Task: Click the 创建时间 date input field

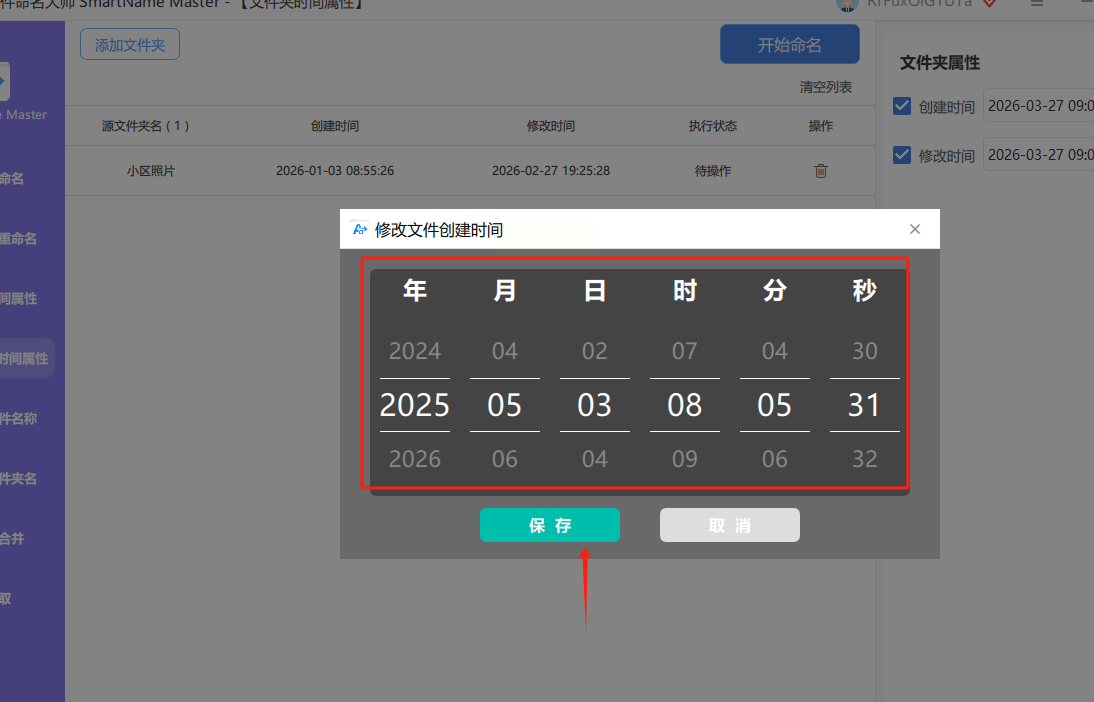Action: pyautogui.click(x=1038, y=105)
